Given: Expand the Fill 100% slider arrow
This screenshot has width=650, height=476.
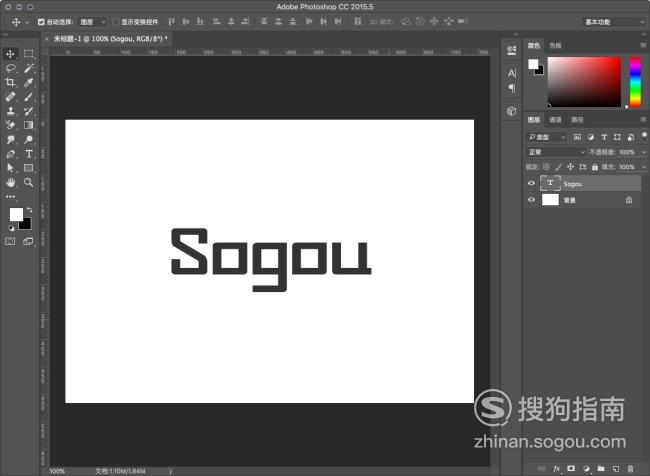Looking at the screenshot, I should [x=644, y=167].
